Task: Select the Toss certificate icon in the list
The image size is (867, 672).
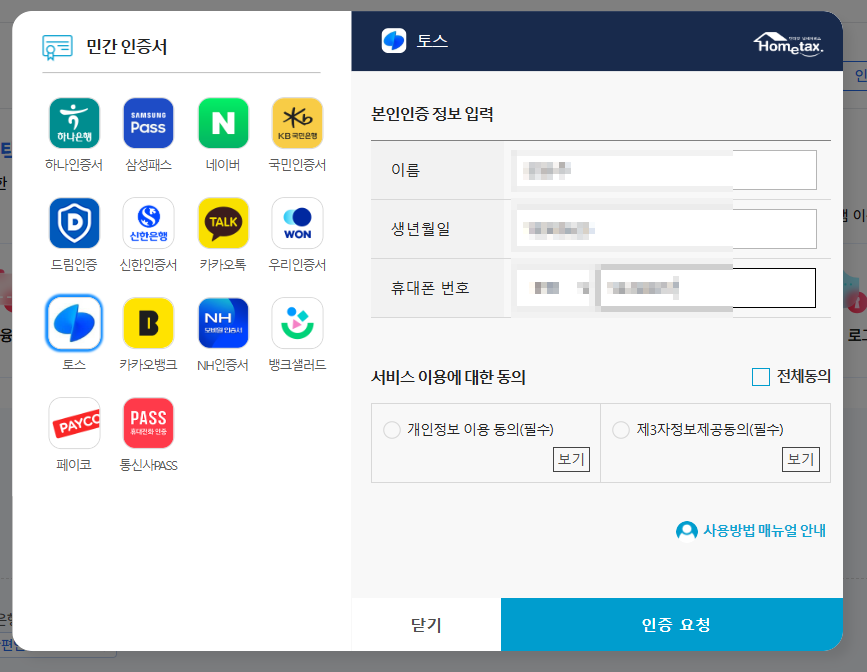Action: coord(74,323)
